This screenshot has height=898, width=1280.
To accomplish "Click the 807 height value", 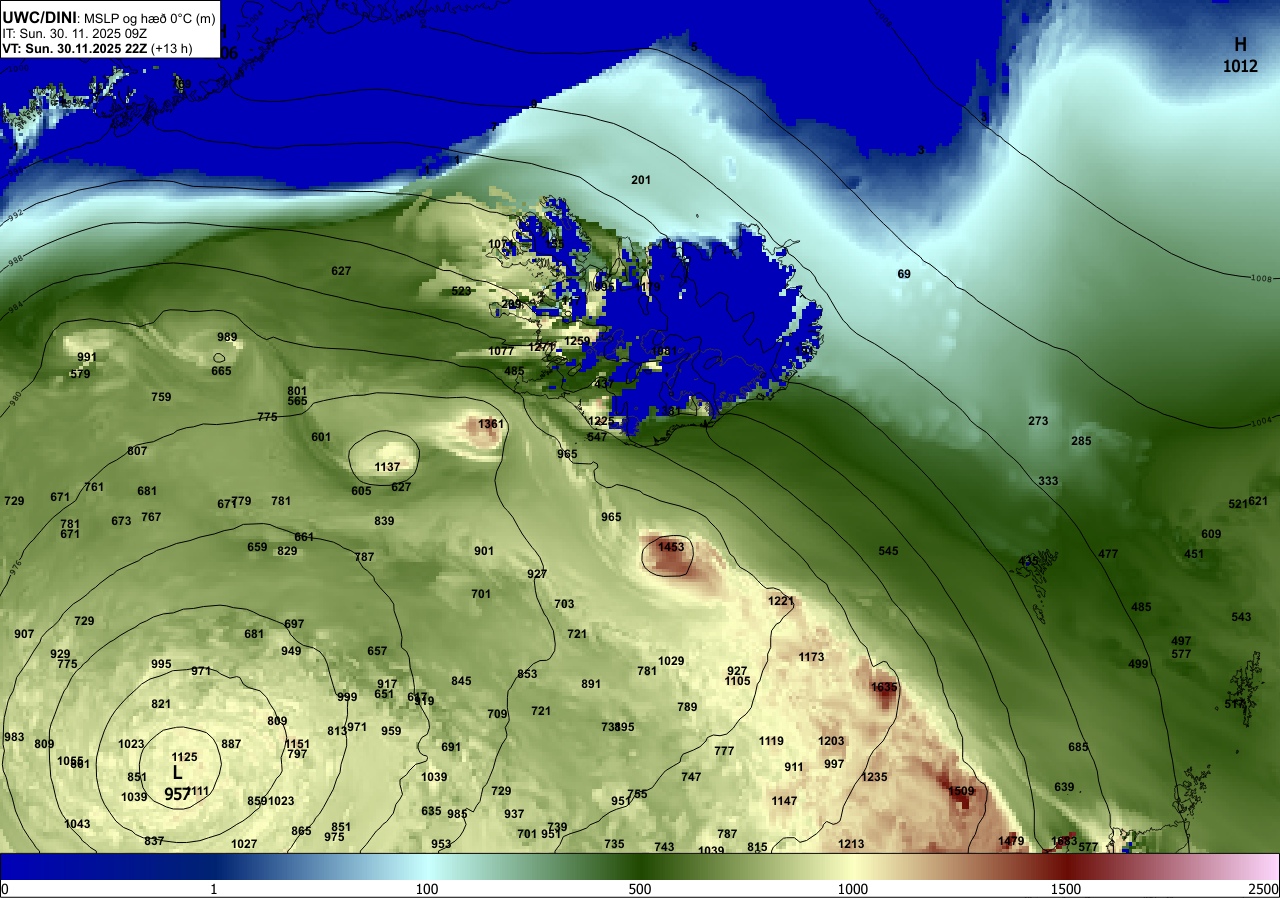I will [137, 451].
